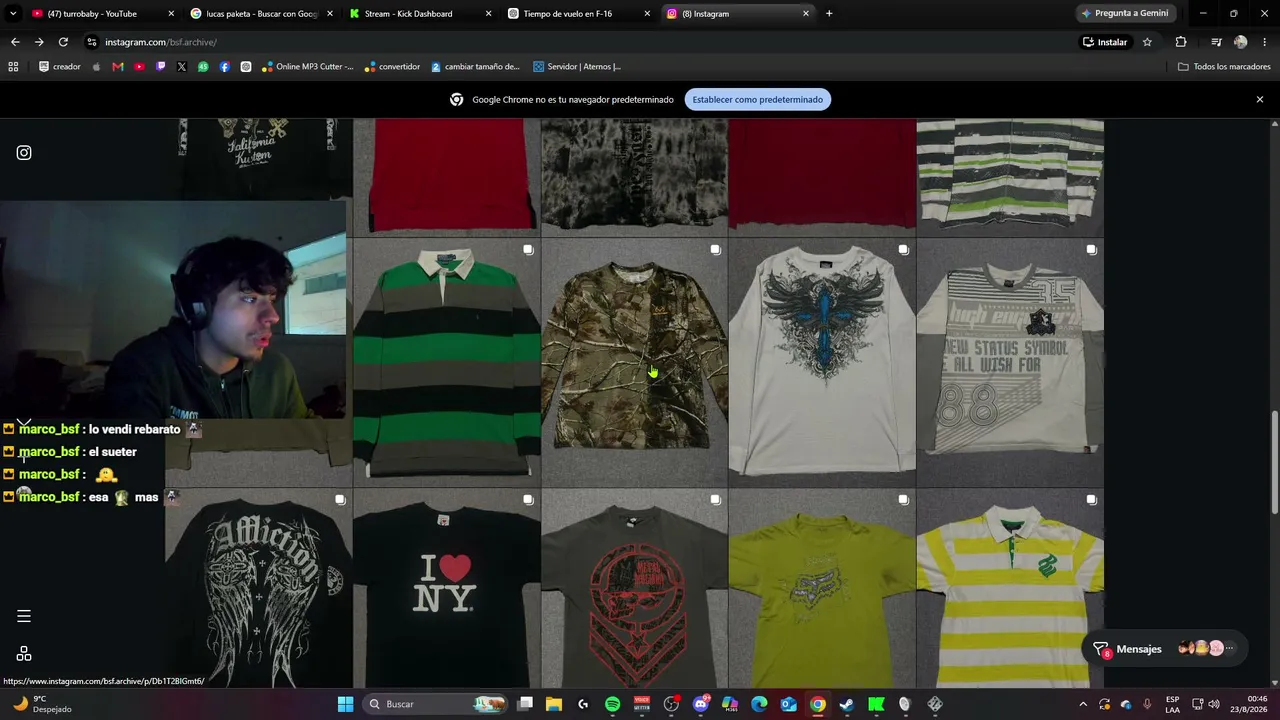Open the green striped rugby polo post
The width and height of the screenshot is (1280, 720).
coord(446,362)
